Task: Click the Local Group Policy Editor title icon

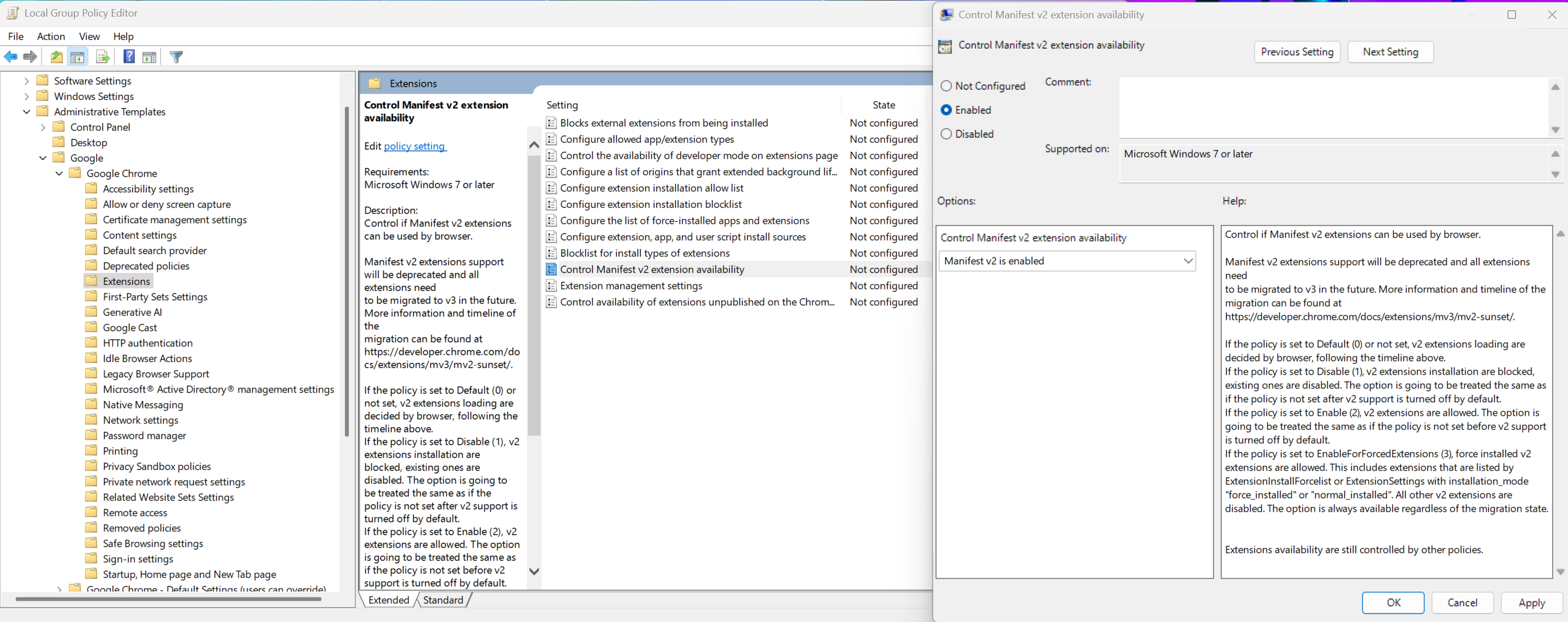Action: [12, 13]
